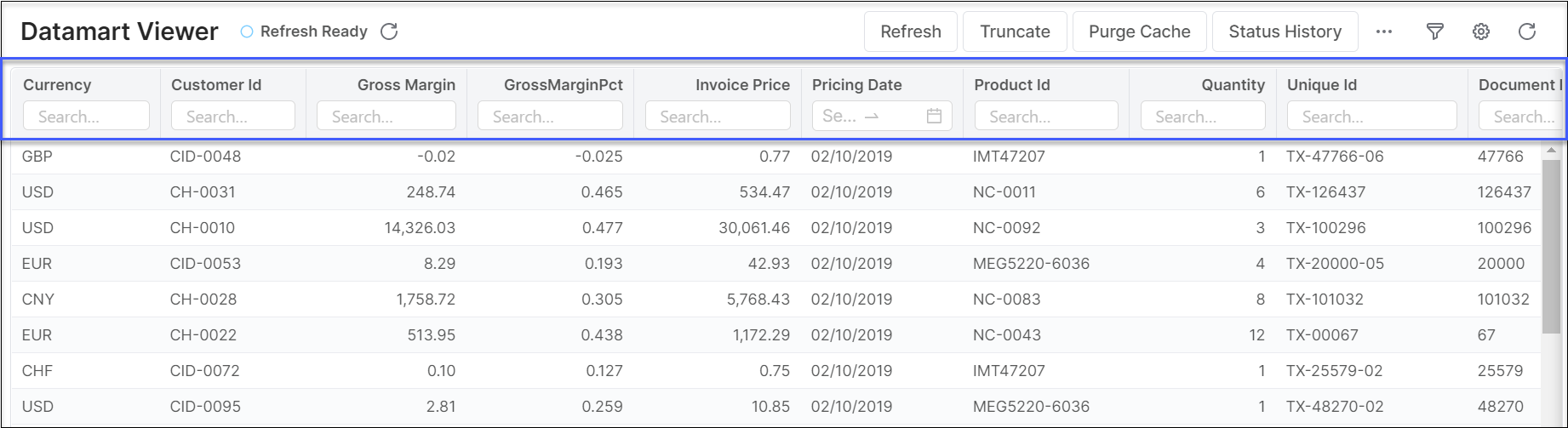Click the Product Id search input
This screenshot has height=428, width=1568.
tap(1046, 117)
